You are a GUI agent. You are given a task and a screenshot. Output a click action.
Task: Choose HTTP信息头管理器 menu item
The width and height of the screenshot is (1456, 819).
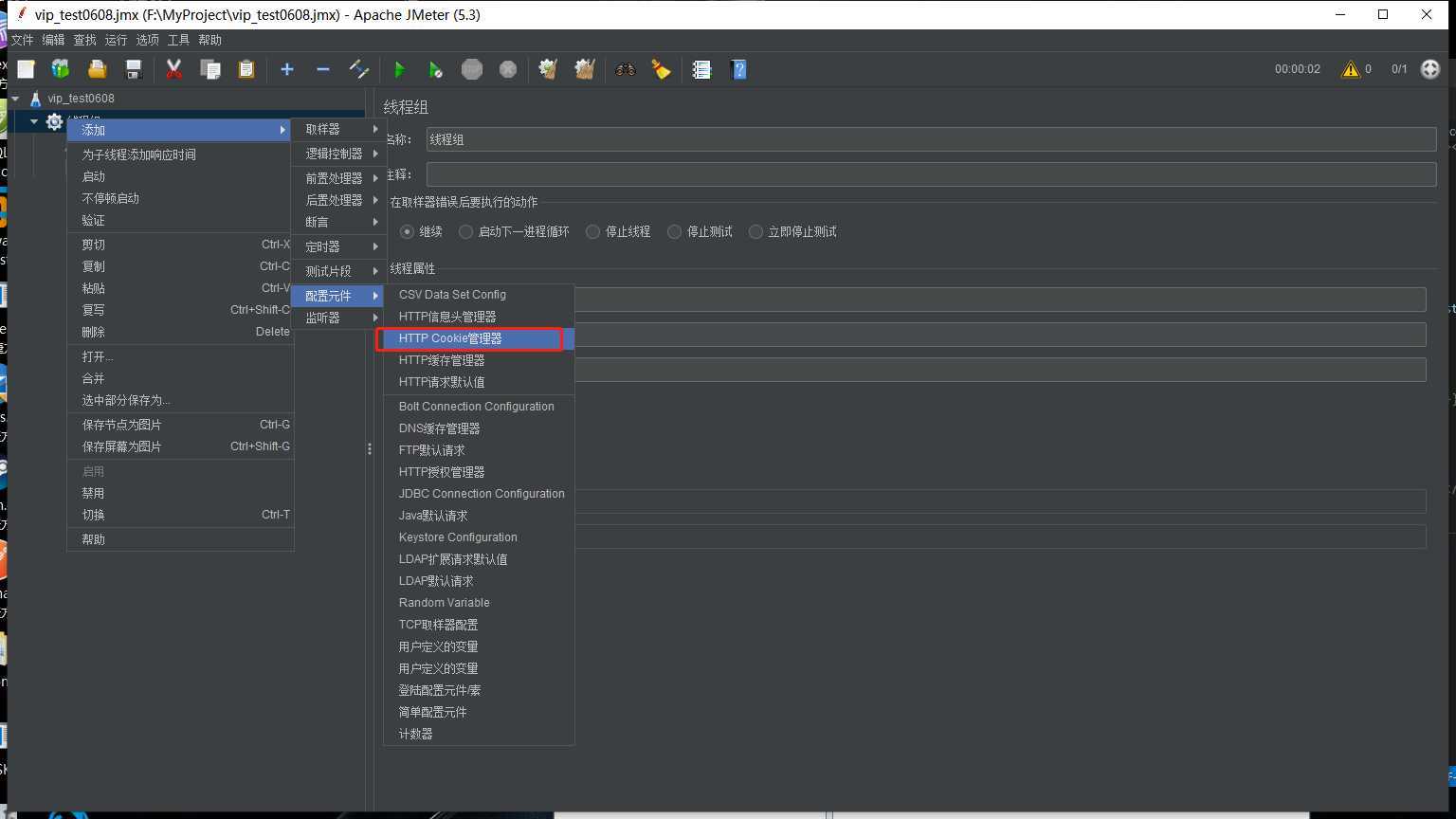479,317
